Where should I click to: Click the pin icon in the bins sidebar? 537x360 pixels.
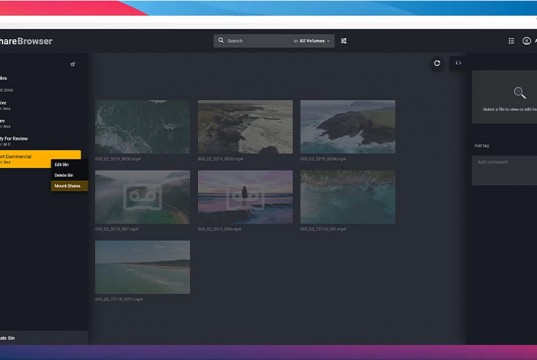[73, 64]
